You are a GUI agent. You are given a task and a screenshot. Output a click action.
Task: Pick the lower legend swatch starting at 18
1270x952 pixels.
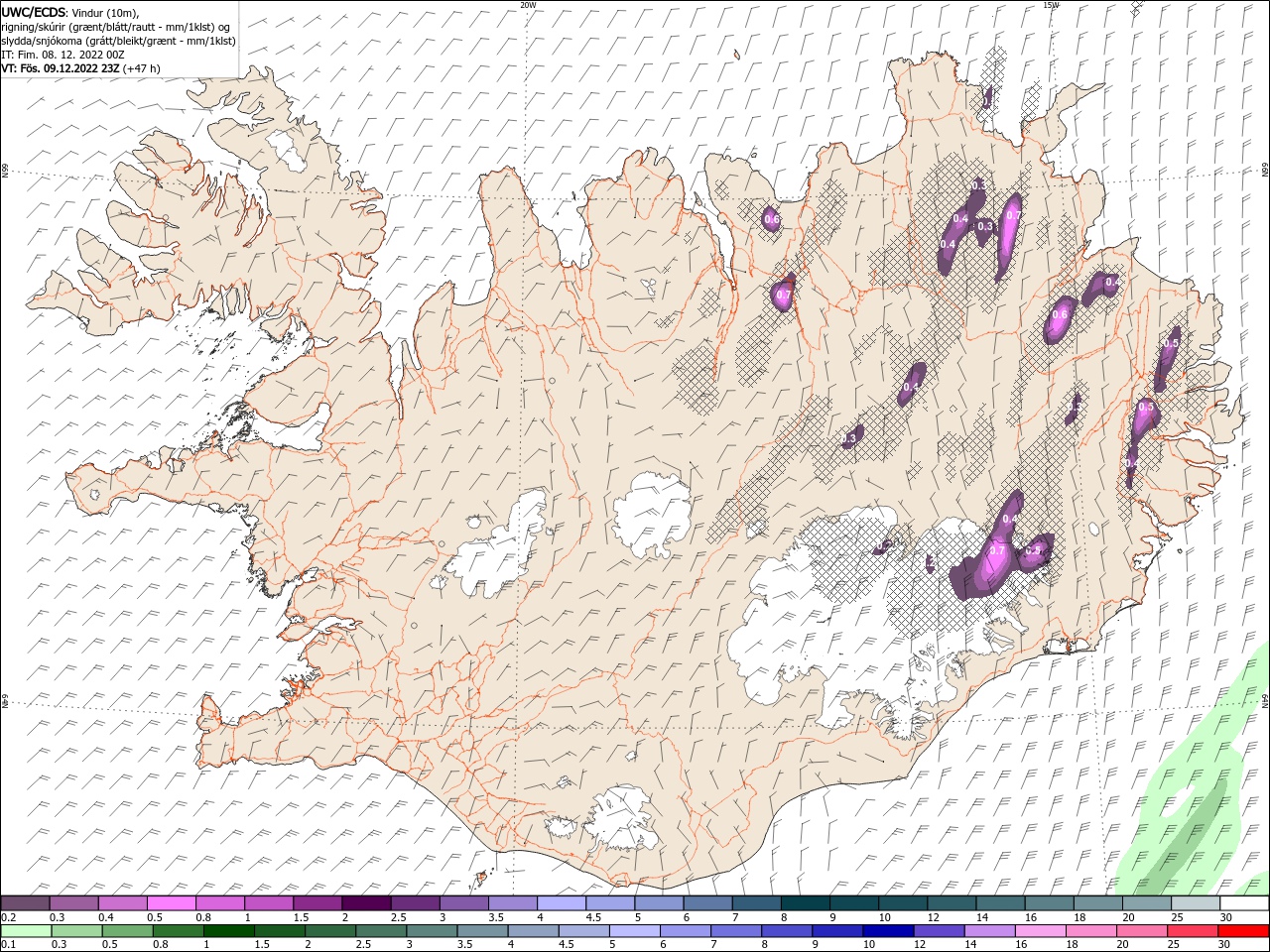point(1091,931)
